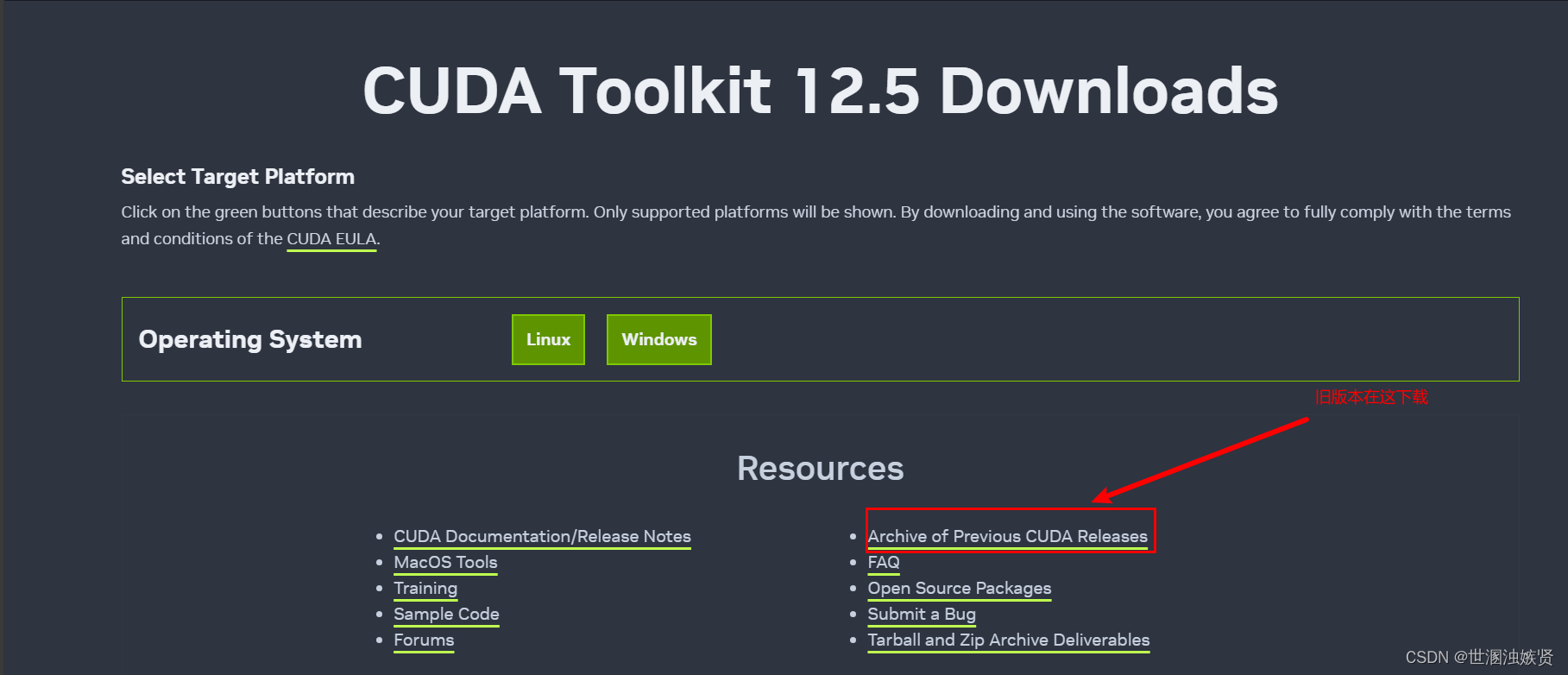Select the Windows operating system button
1568x675 pixels.
(659, 339)
